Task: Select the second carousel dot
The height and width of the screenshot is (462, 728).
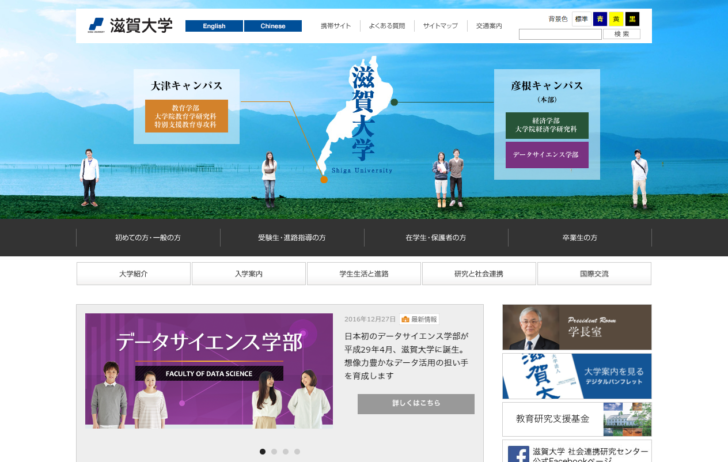Action: (x=274, y=451)
